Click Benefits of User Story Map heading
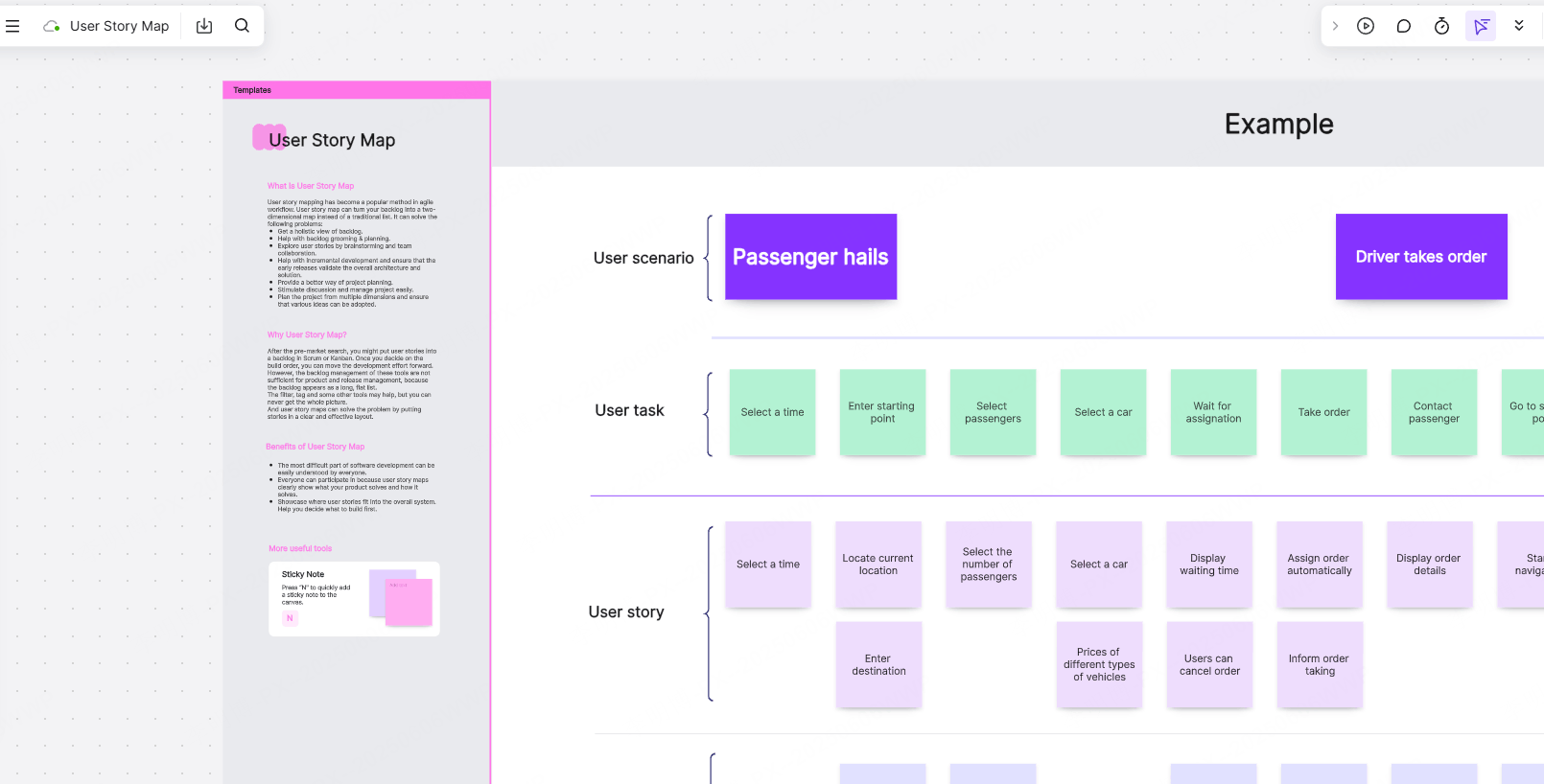 (316, 447)
